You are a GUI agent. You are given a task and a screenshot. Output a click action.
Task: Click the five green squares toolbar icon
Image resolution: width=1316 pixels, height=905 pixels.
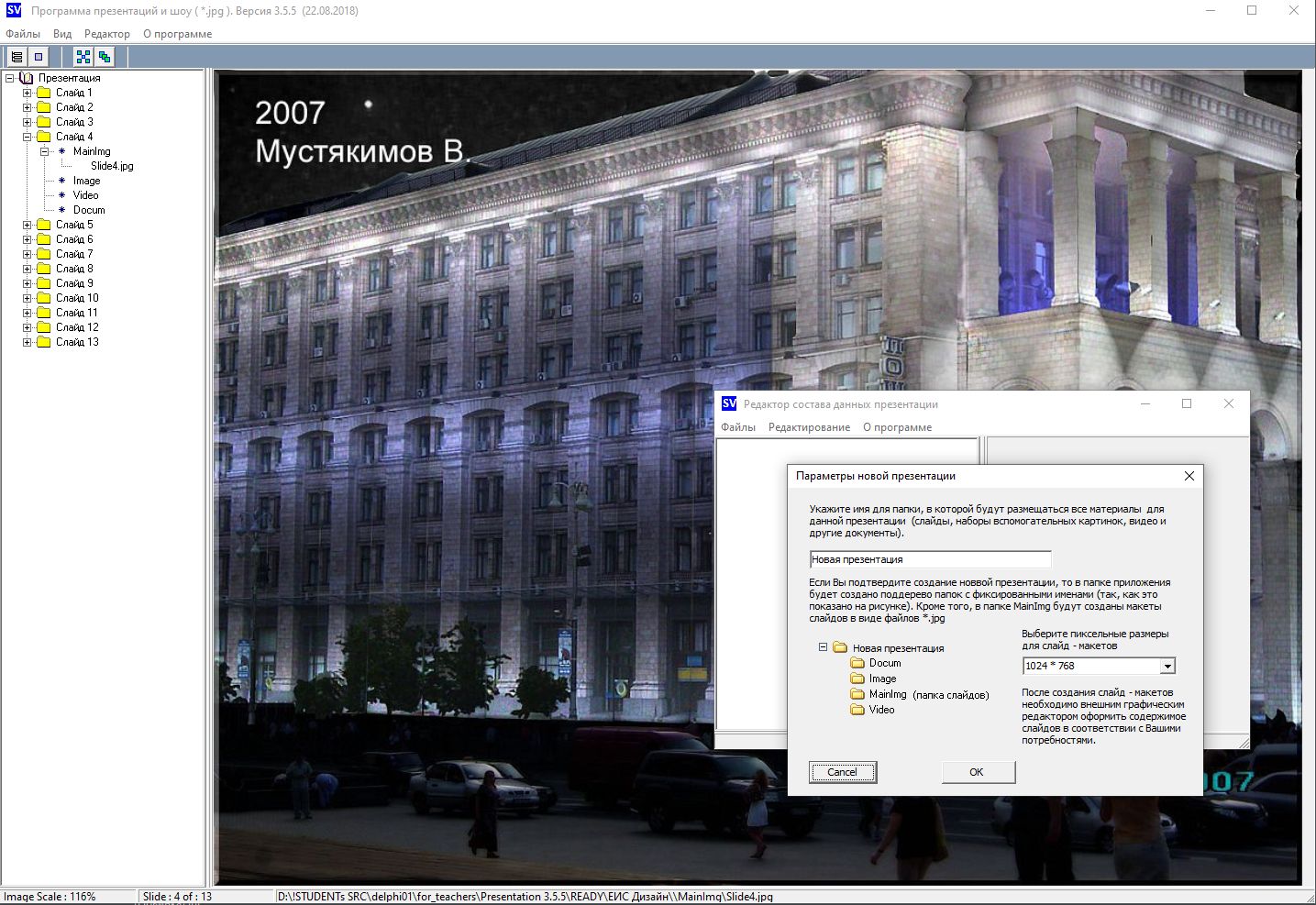[83, 57]
